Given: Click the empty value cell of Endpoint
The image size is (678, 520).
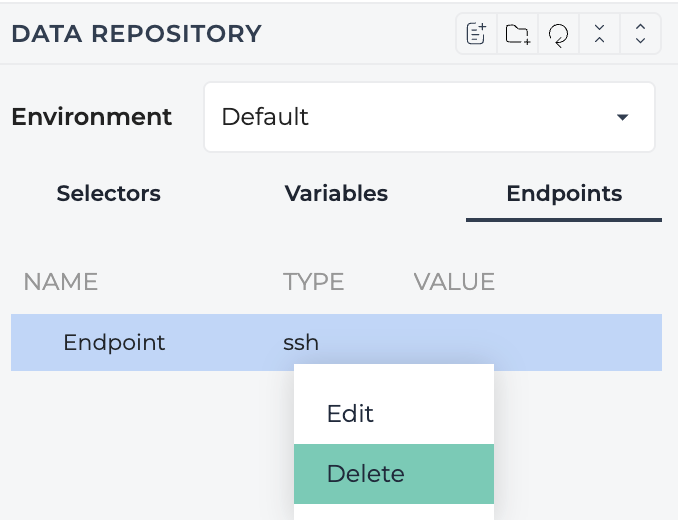Looking at the screenshot, I should click(x=536, y=342).
